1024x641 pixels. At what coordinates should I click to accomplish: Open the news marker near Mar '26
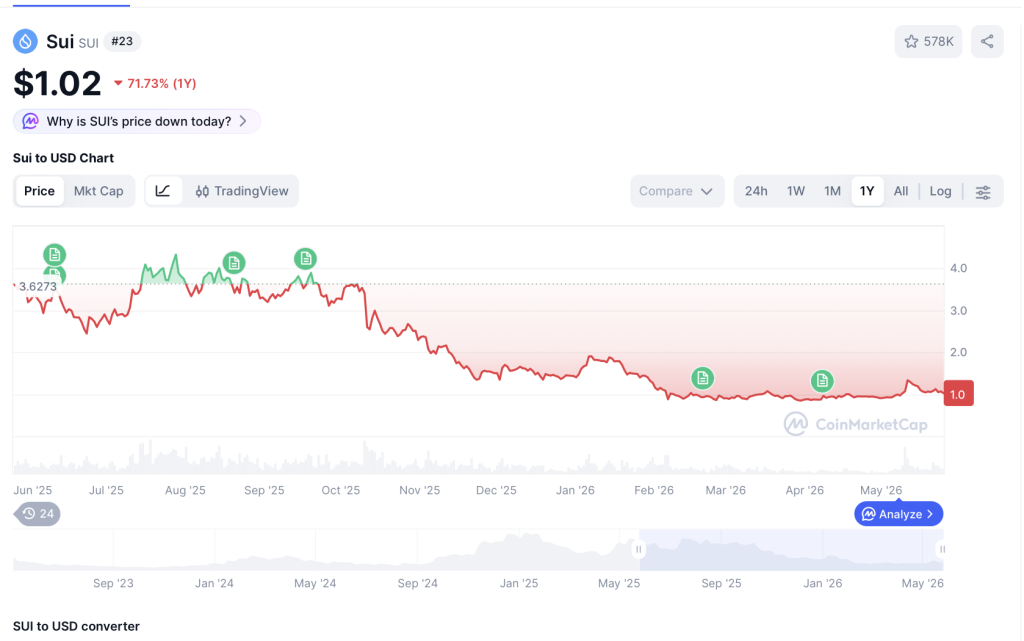click(x=702, y=378)
